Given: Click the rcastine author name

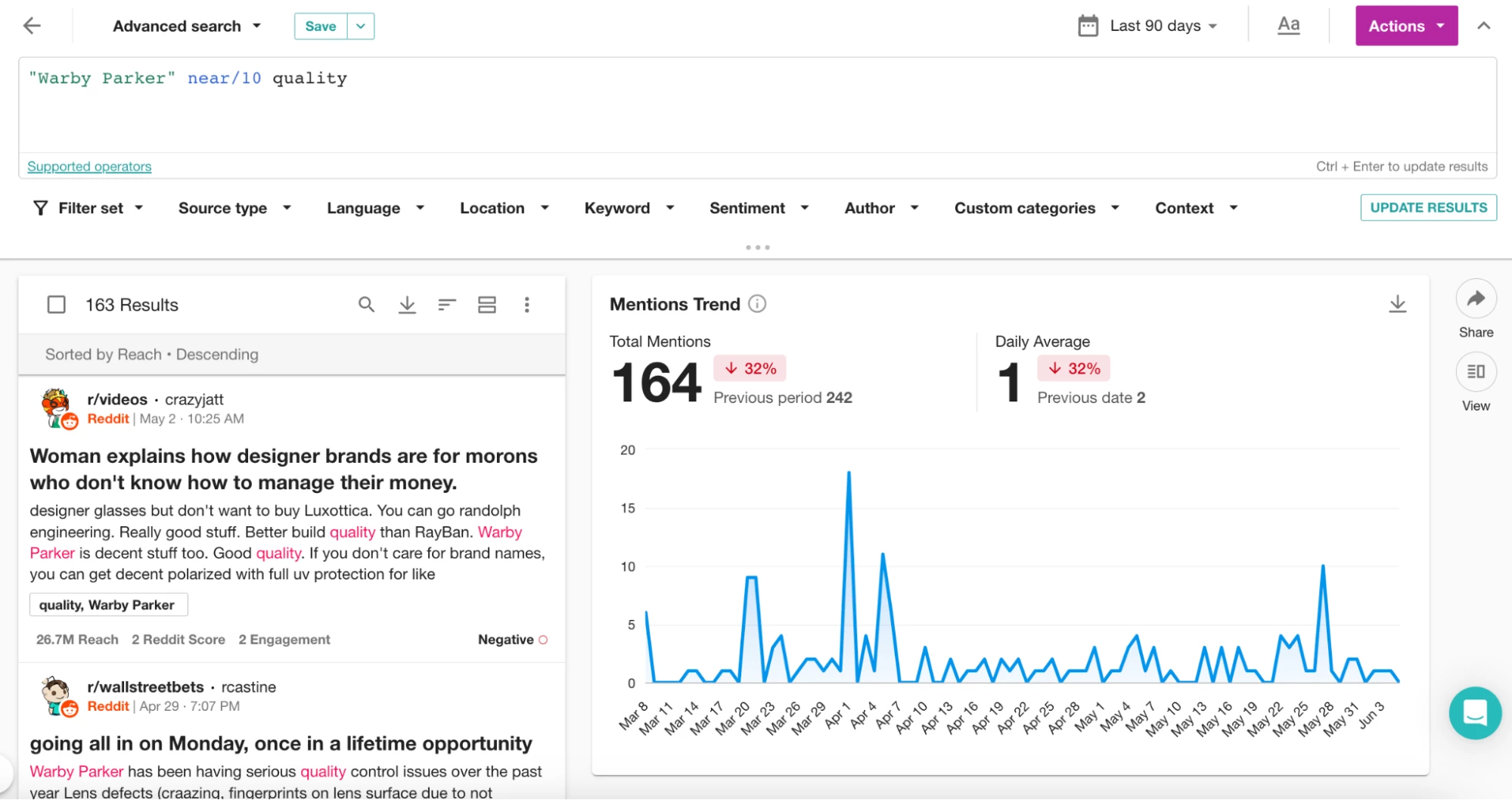Looking at the screenshot, I should pos(248,687).
